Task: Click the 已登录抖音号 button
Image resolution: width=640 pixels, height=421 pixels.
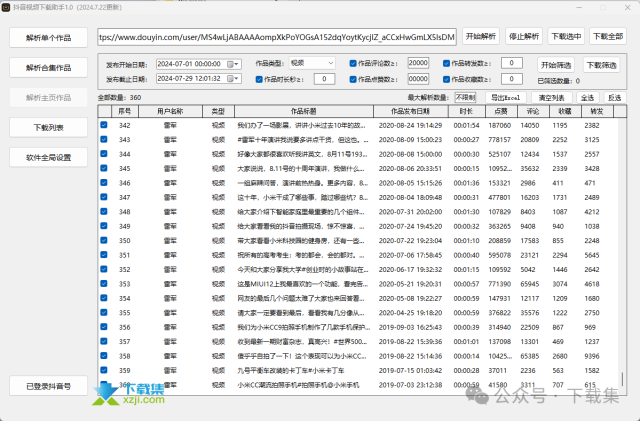Action: coord(49,386)
